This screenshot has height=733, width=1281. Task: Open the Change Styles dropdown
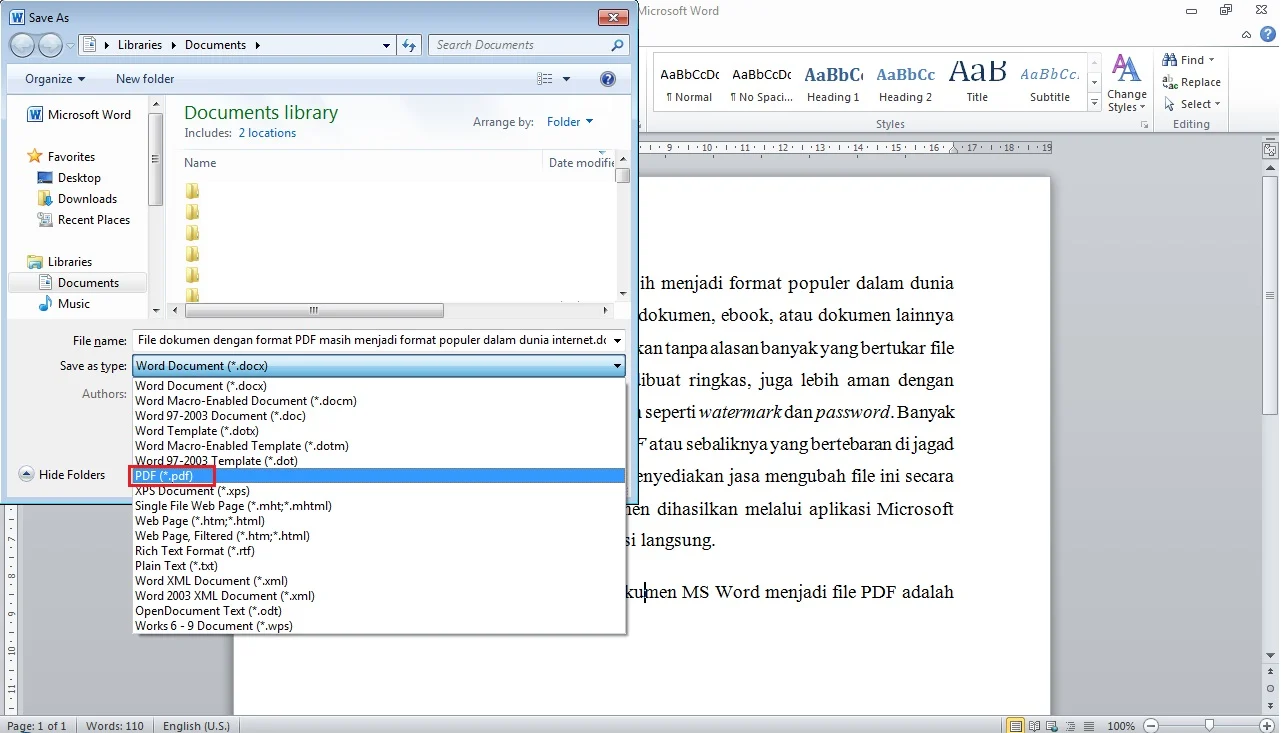pos(1126,84)
